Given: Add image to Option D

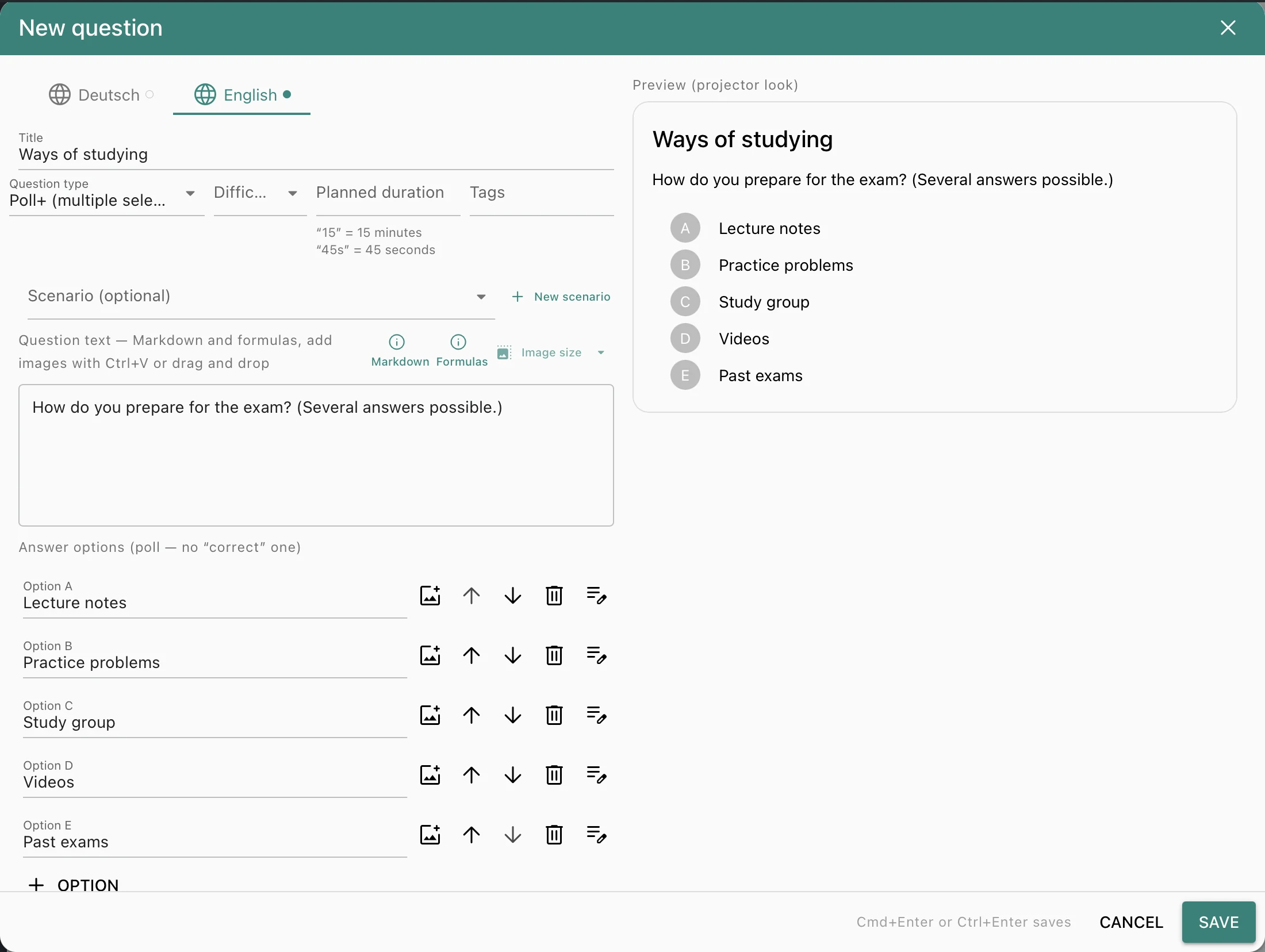Looking at the screenshot, I should (430, 775).
